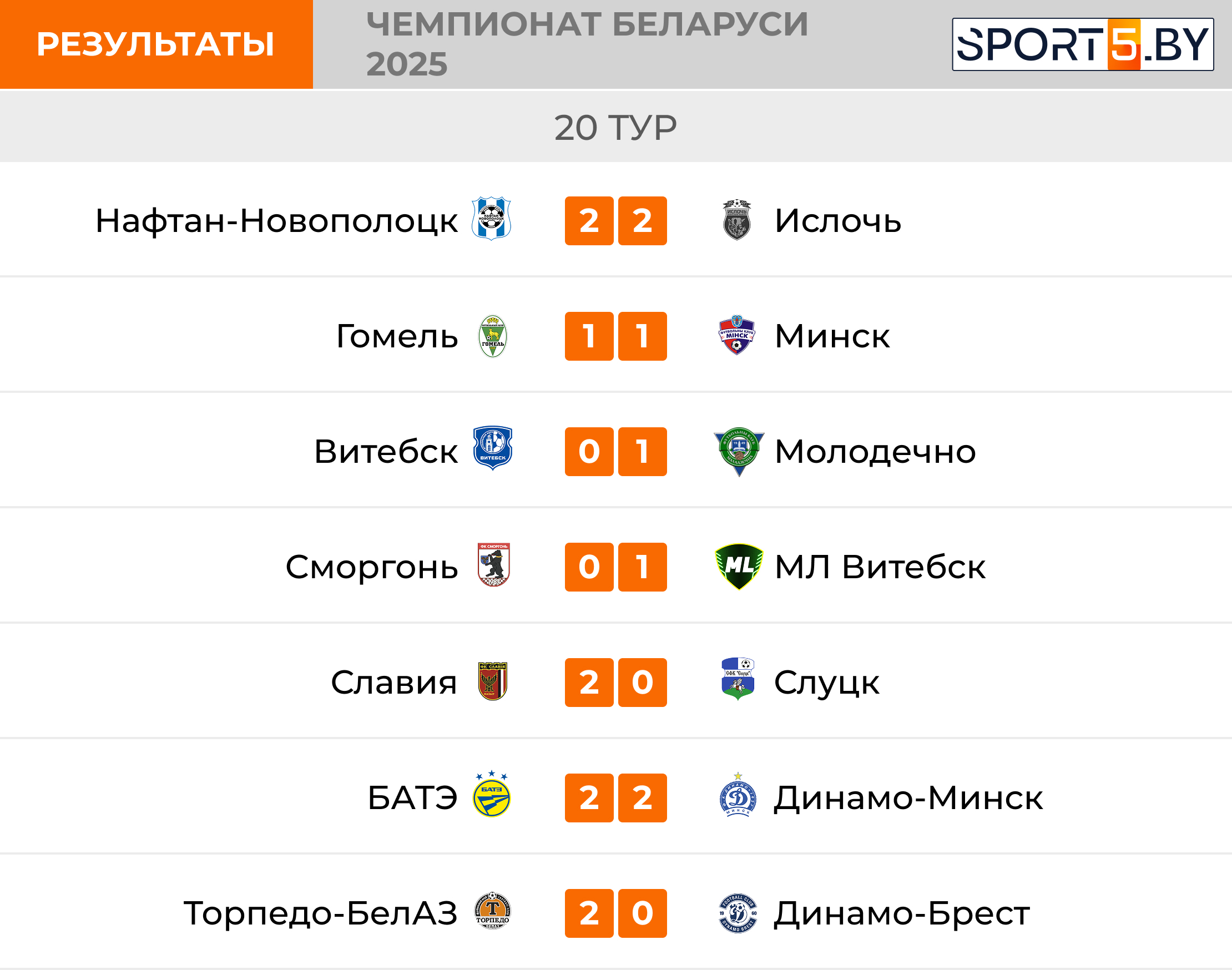Click the blue Vitebsk club crest
The image size is (1232, 970).
pyautogui.click(x=492, y=448)
